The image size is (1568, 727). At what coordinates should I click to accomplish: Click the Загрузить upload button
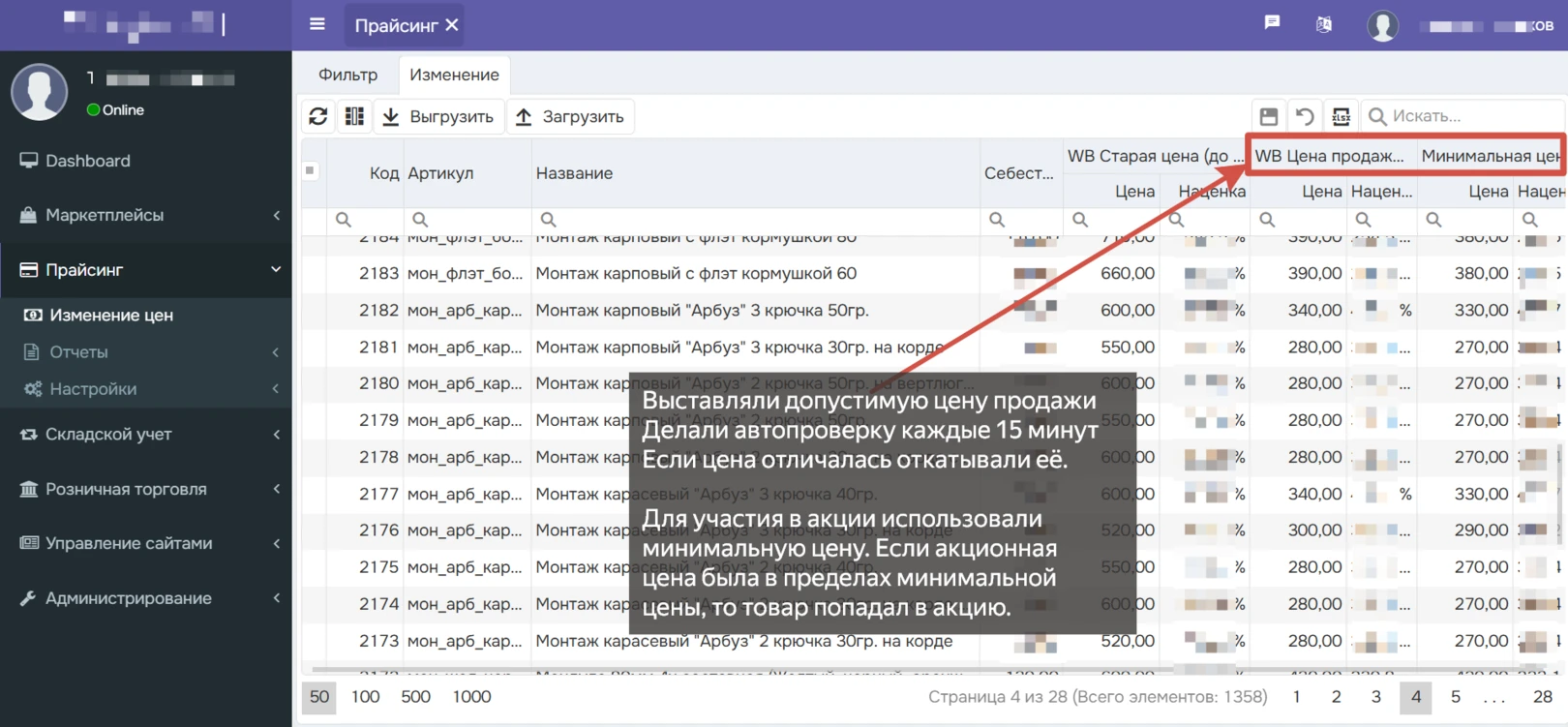click(x=570, y=116)
